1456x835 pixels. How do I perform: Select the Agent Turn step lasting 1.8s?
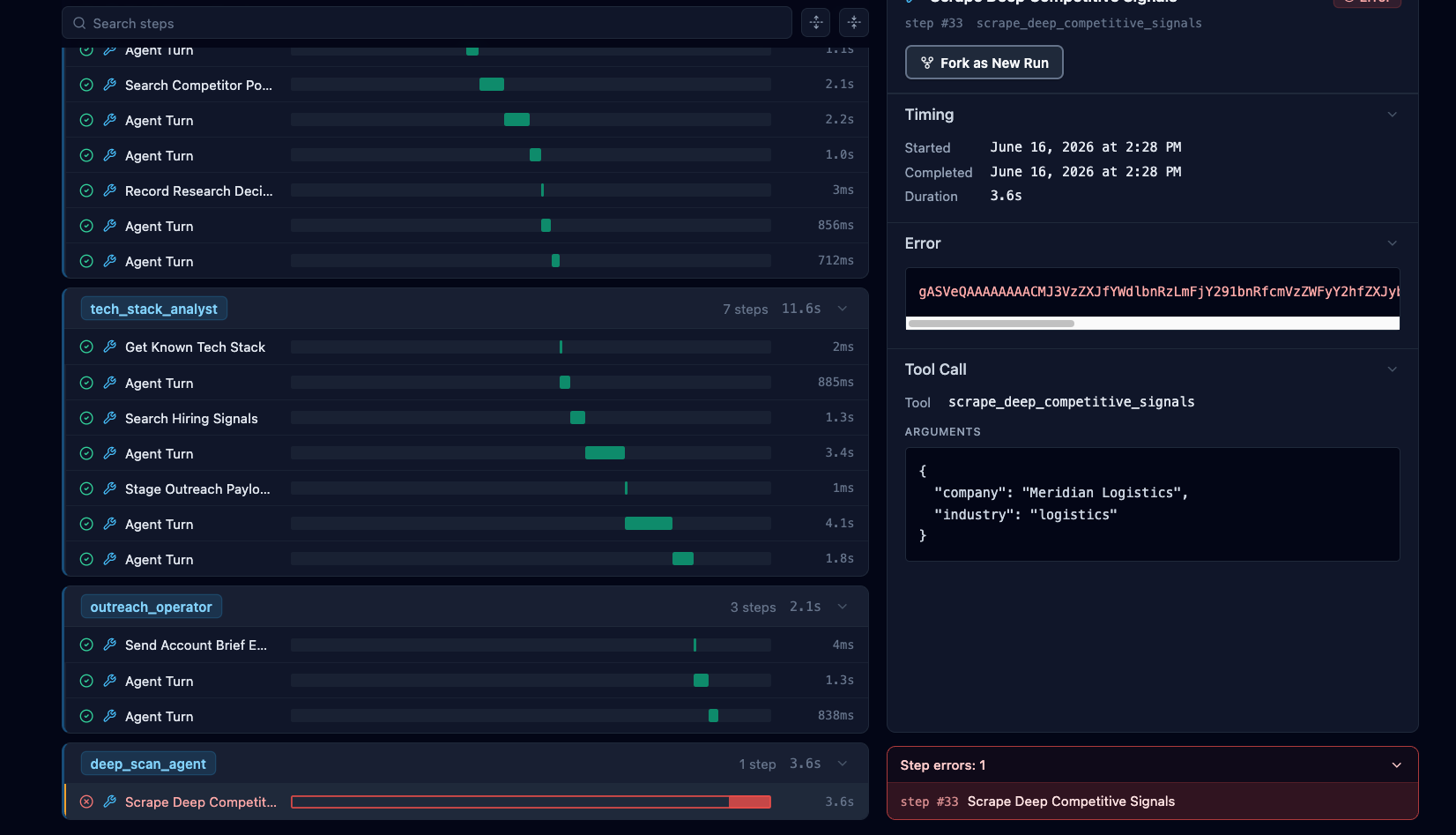pyautogui.click(x=466, y=559)
